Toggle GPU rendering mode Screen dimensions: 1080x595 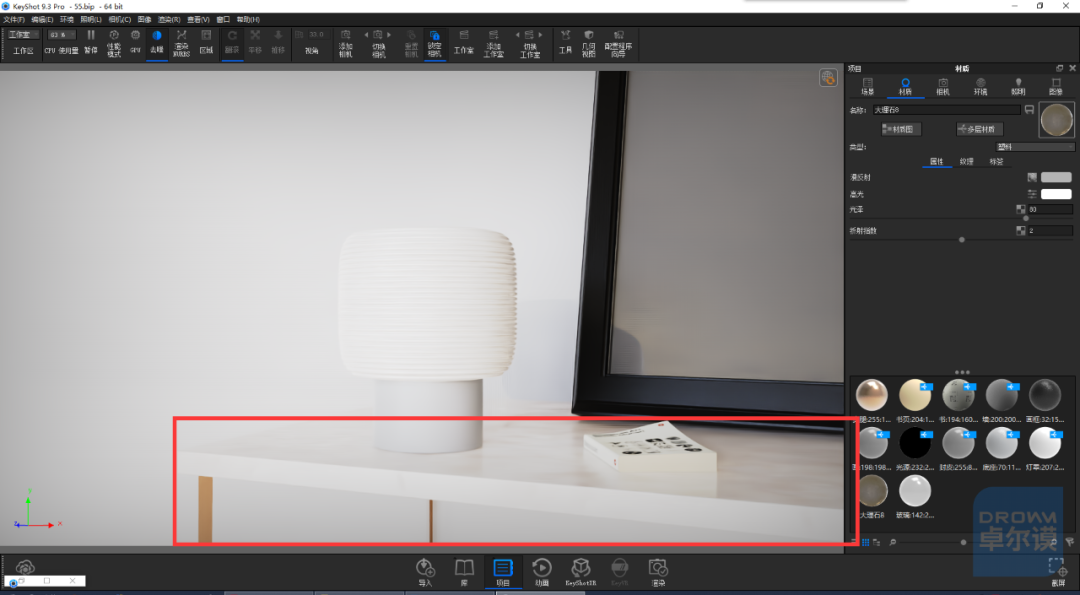point(135,42)
